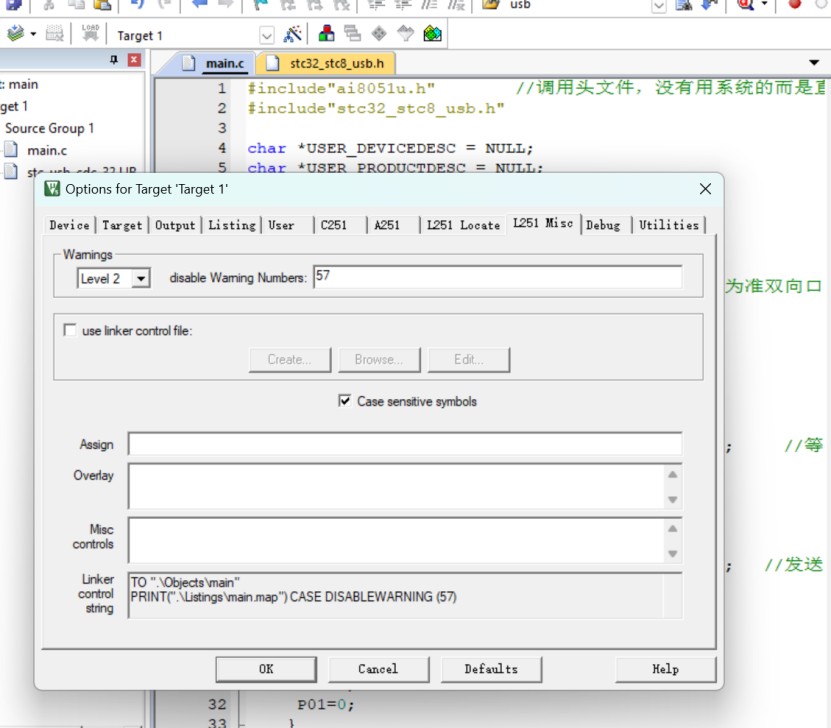
Task: Click the Defaults button
Action: tap(491, 669)
